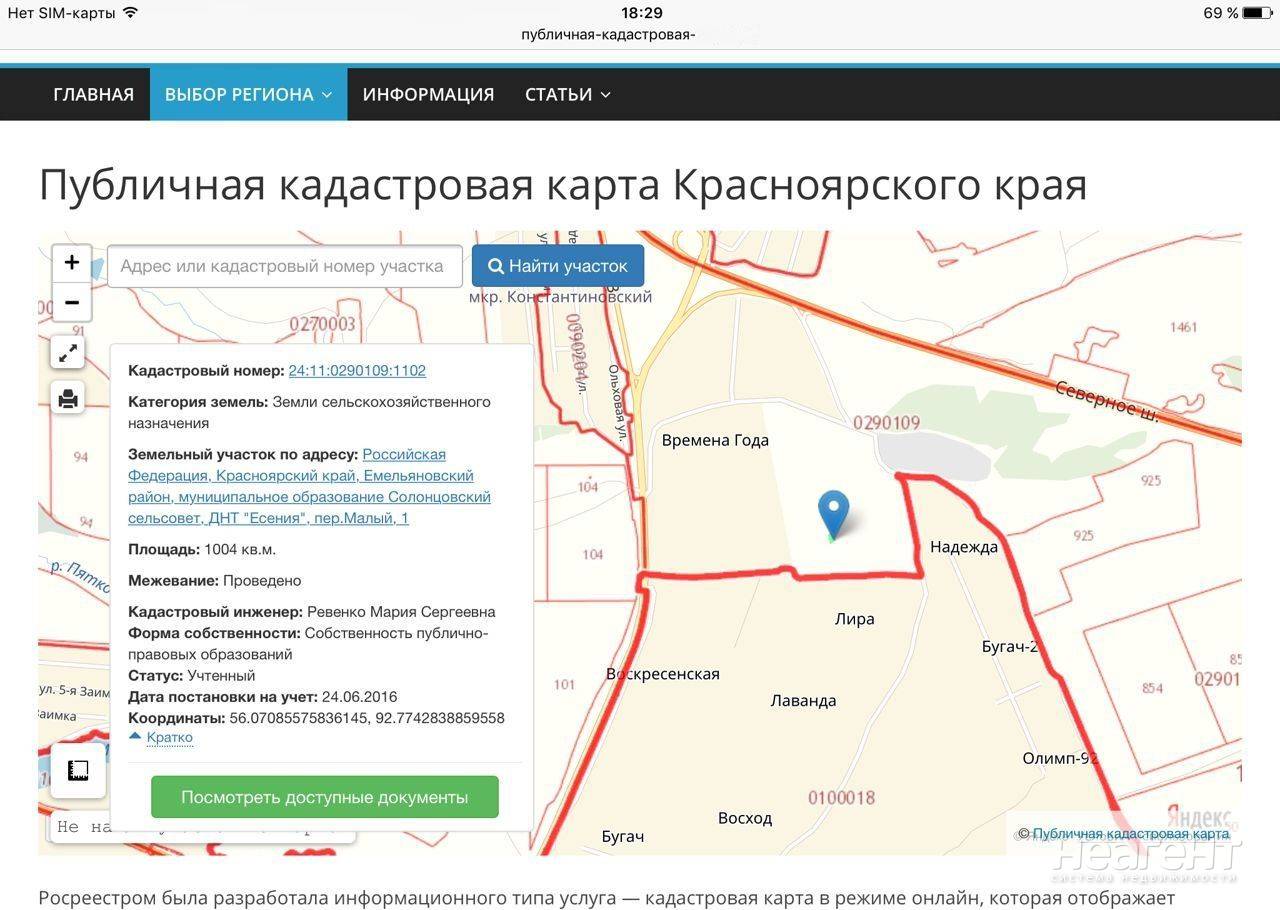Expand the ВЫБОР РЕГИОНА dropdown

(x=248, y=94)
